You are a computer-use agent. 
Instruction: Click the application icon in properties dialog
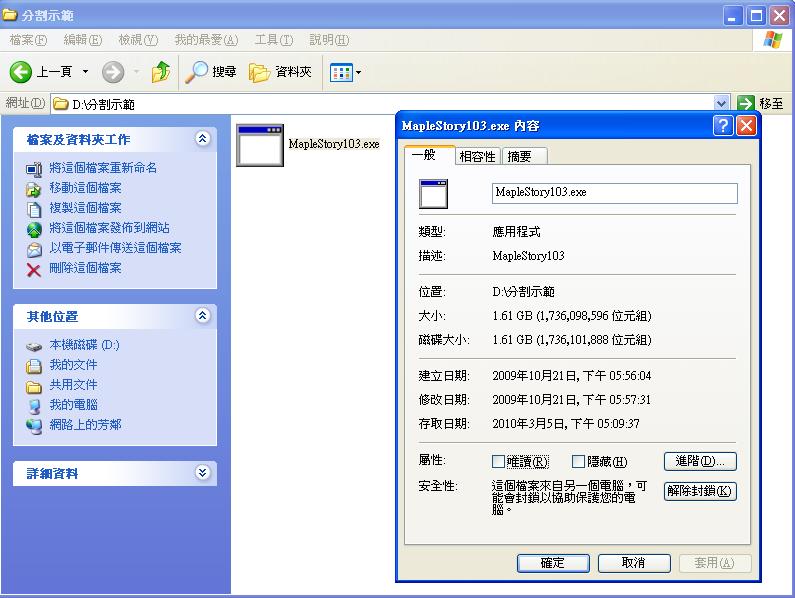tap(433, 194)
